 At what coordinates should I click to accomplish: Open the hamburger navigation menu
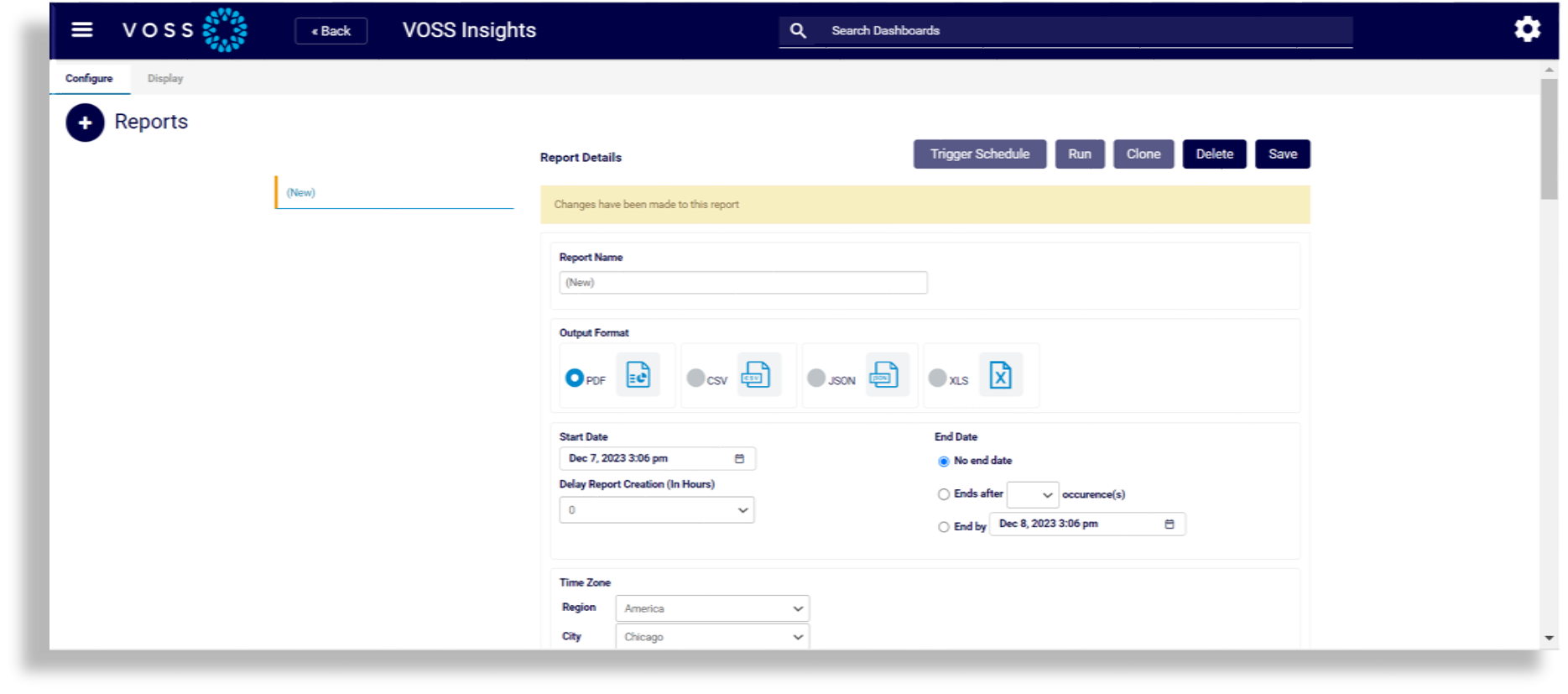point(81,30)
